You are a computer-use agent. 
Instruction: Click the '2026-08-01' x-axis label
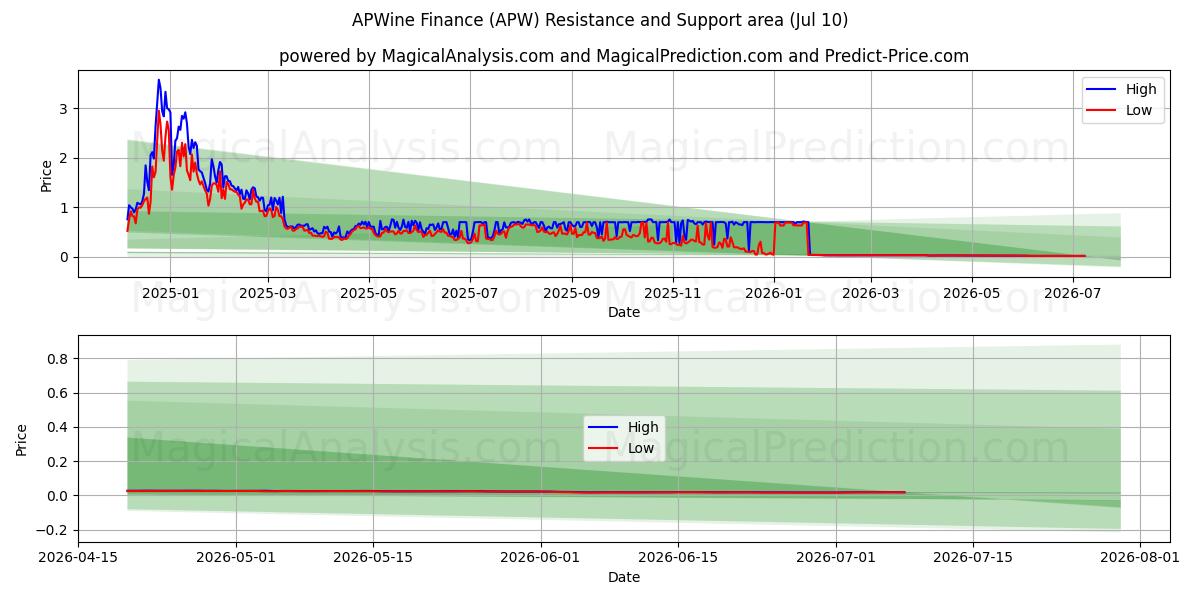point(1138,558)
